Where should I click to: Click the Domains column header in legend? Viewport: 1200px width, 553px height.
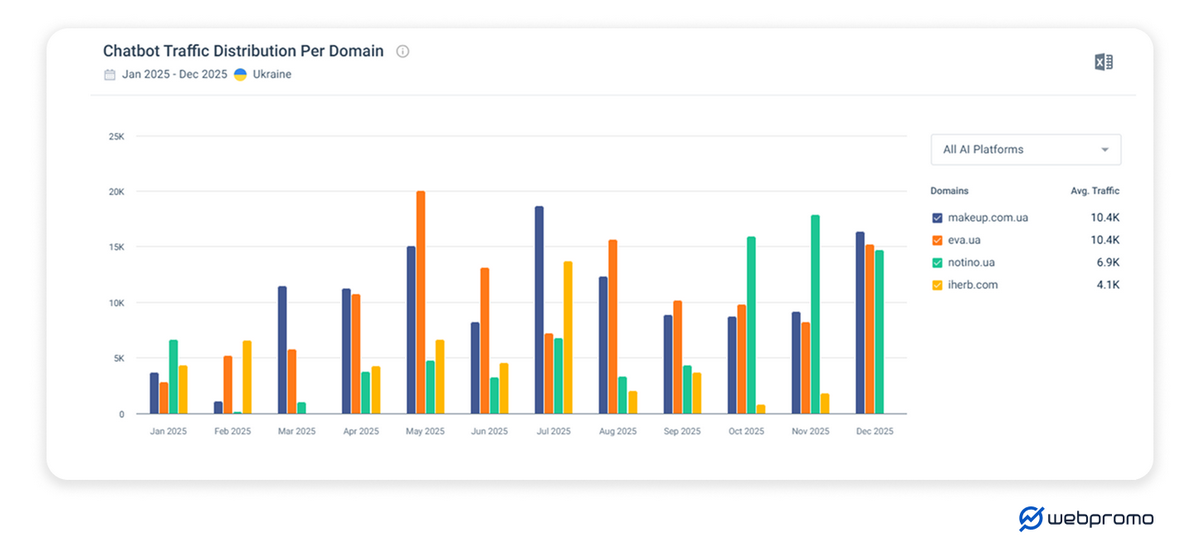[949, 191]
